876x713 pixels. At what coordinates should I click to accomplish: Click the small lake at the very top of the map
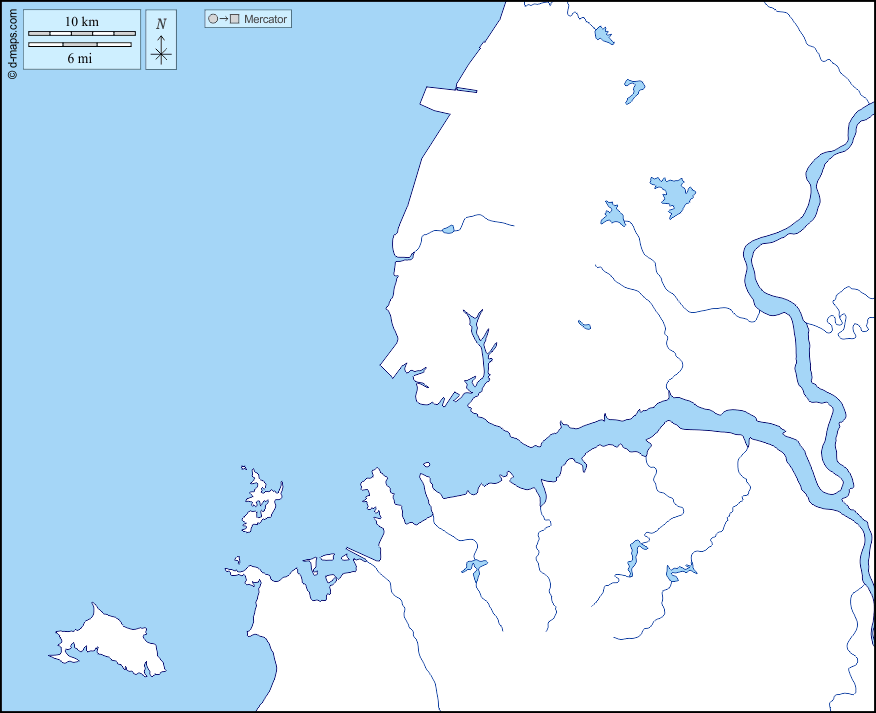tap(603, 36)
